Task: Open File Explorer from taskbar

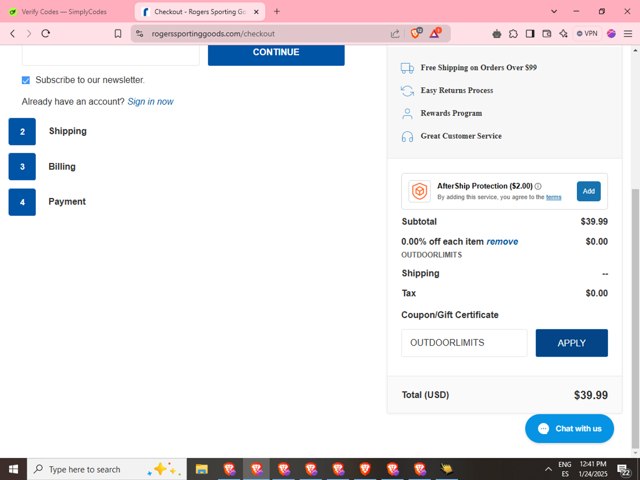Action: coord(202,469)
